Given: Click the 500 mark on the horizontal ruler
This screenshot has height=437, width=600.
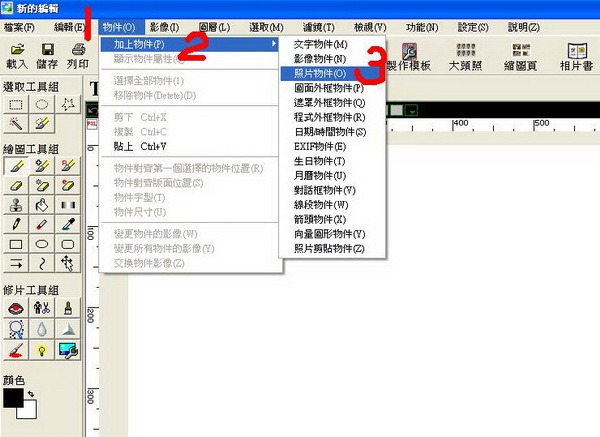Looking at the screenshot, I should pos(542,123).
